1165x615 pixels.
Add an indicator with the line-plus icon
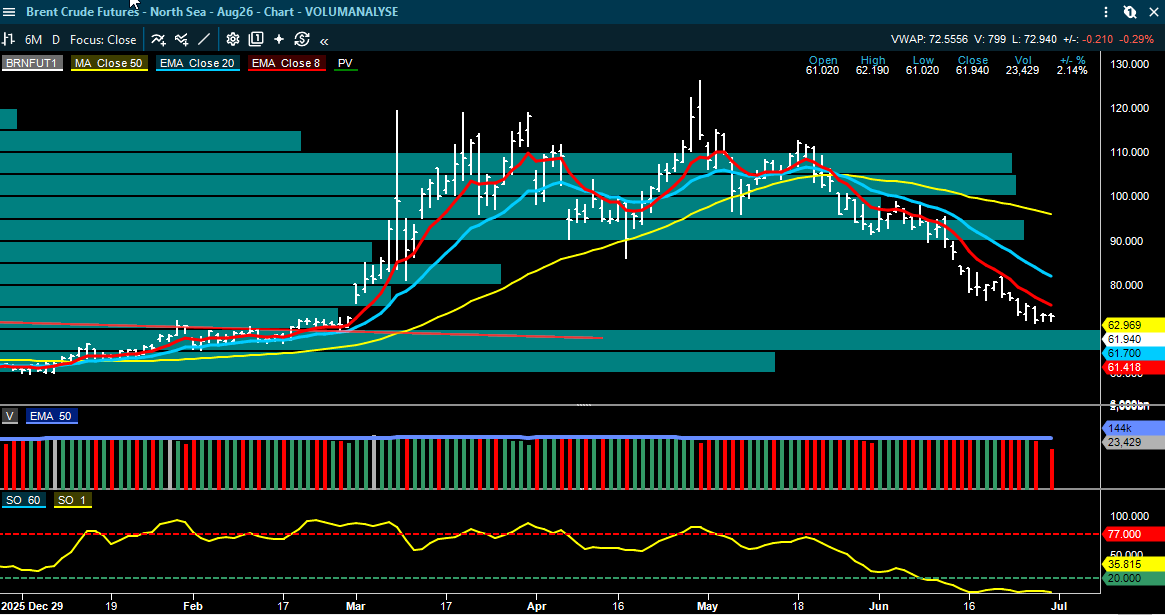[158, 39]
